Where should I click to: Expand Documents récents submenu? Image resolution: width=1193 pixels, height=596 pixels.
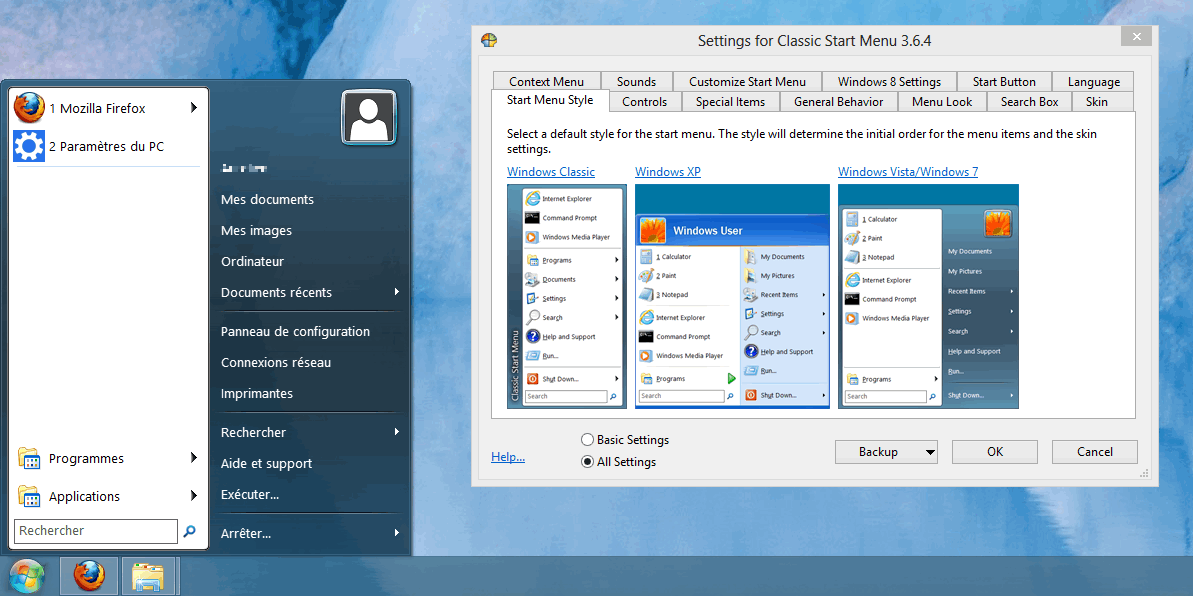coord(397,292)
